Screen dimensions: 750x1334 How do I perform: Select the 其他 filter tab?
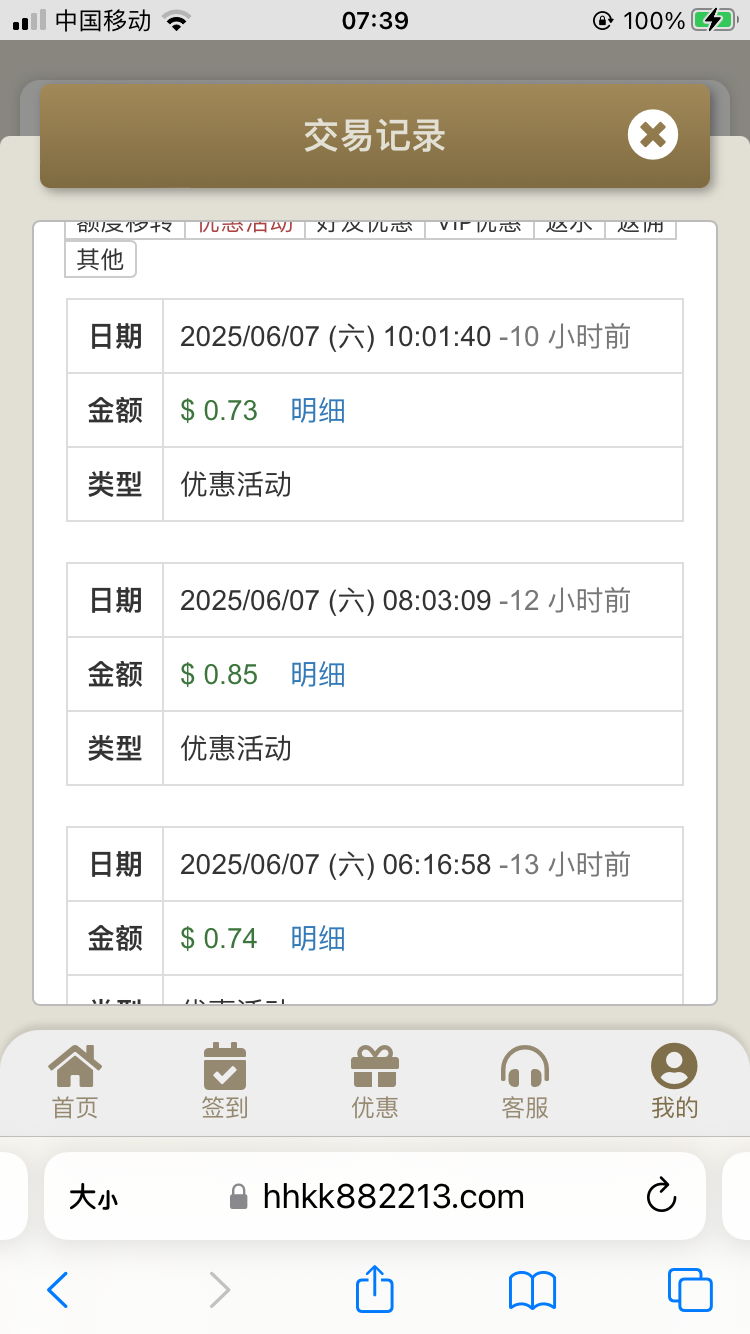coord(100,260)
